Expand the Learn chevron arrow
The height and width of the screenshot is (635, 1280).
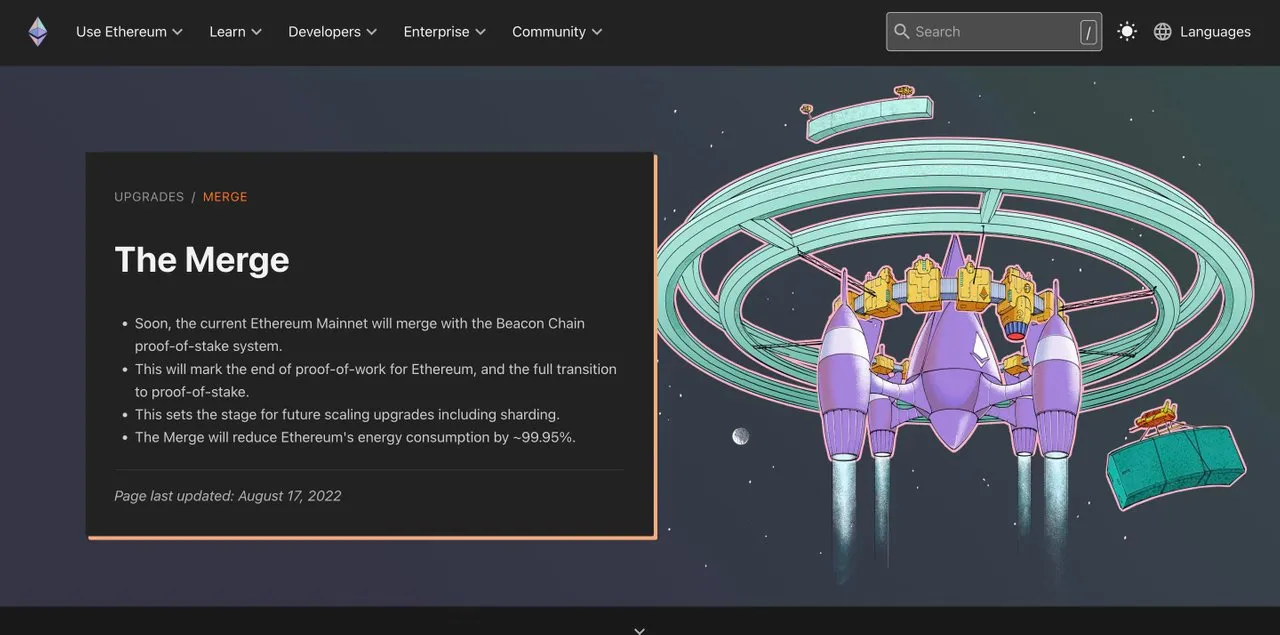click(x=256, y=32)
